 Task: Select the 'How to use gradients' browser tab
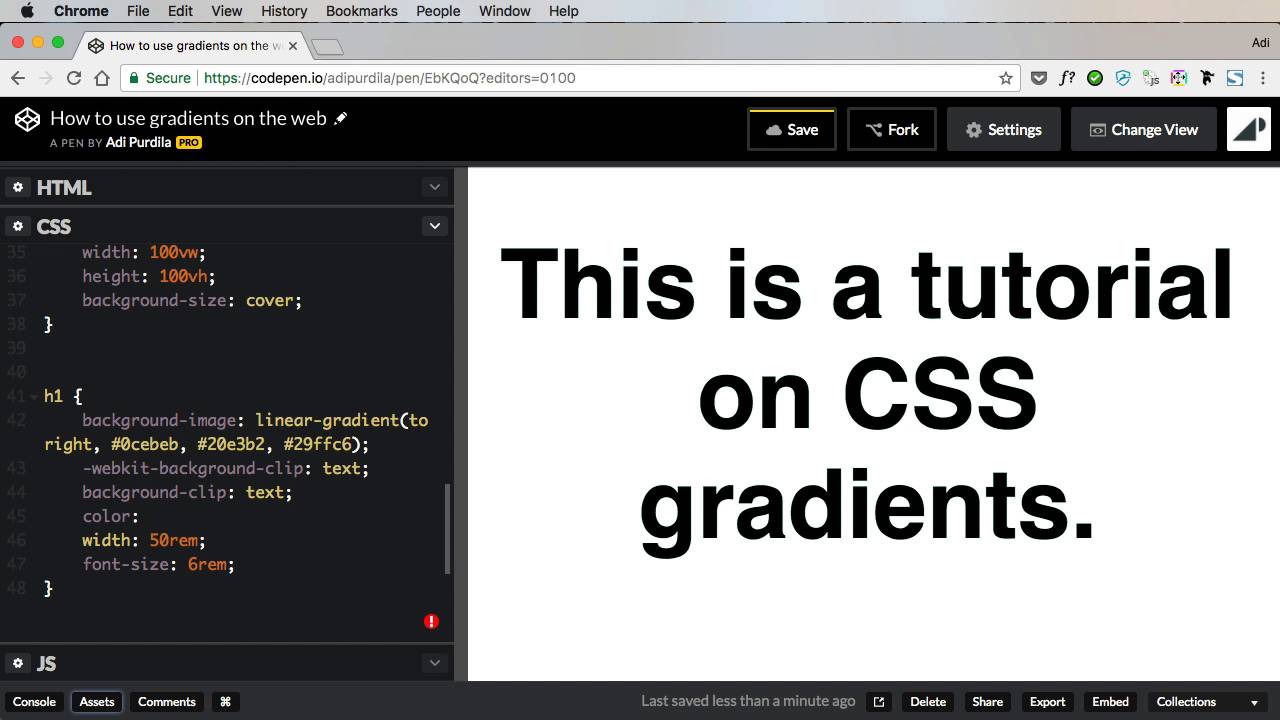coord(190,45)
